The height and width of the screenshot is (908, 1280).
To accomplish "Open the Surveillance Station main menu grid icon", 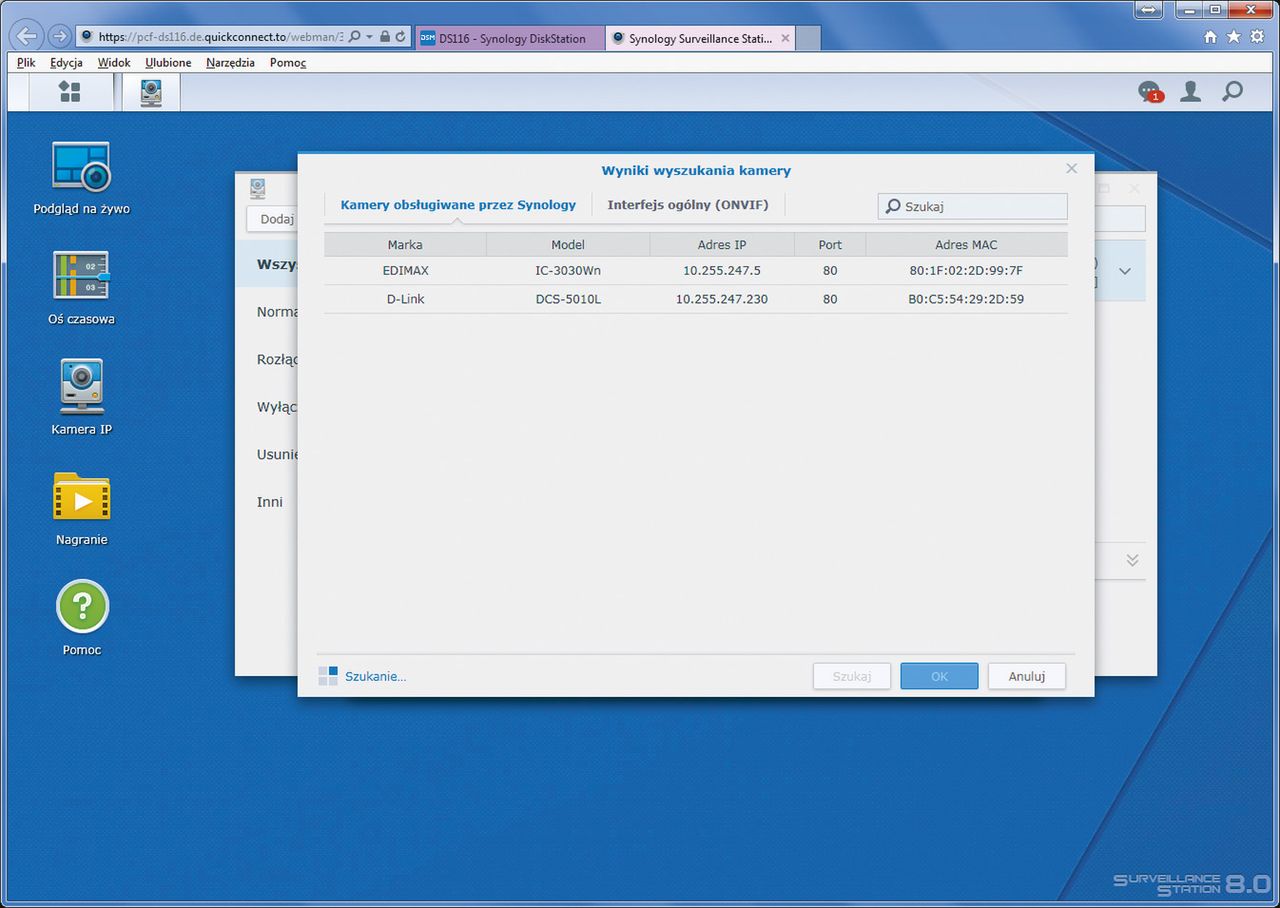I will [69, 92].
